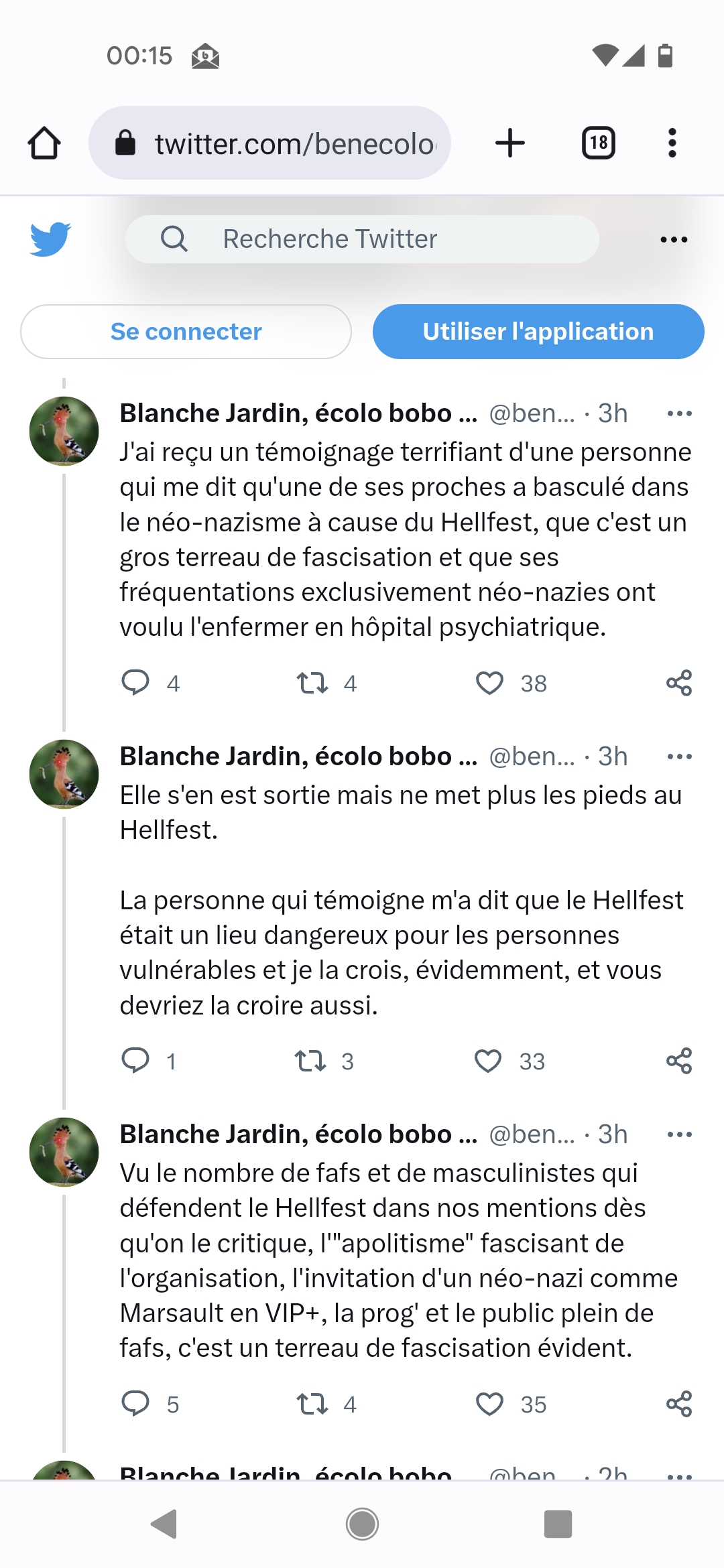This screenshot has height=1568, width=724.
Task: Tap Android back navigation button
Action: click(164, 1524)
